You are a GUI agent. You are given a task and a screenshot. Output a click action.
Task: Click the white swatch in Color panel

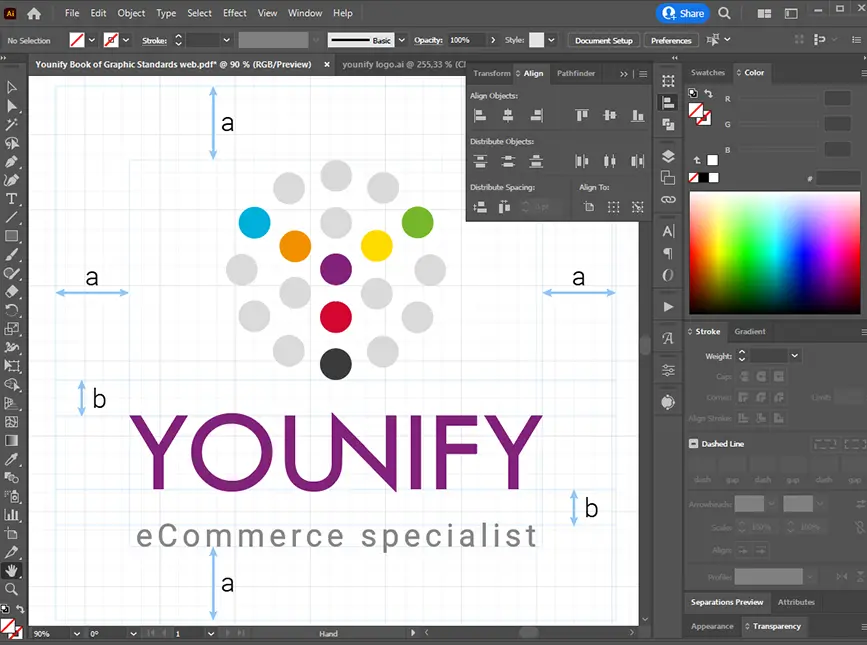714,177
